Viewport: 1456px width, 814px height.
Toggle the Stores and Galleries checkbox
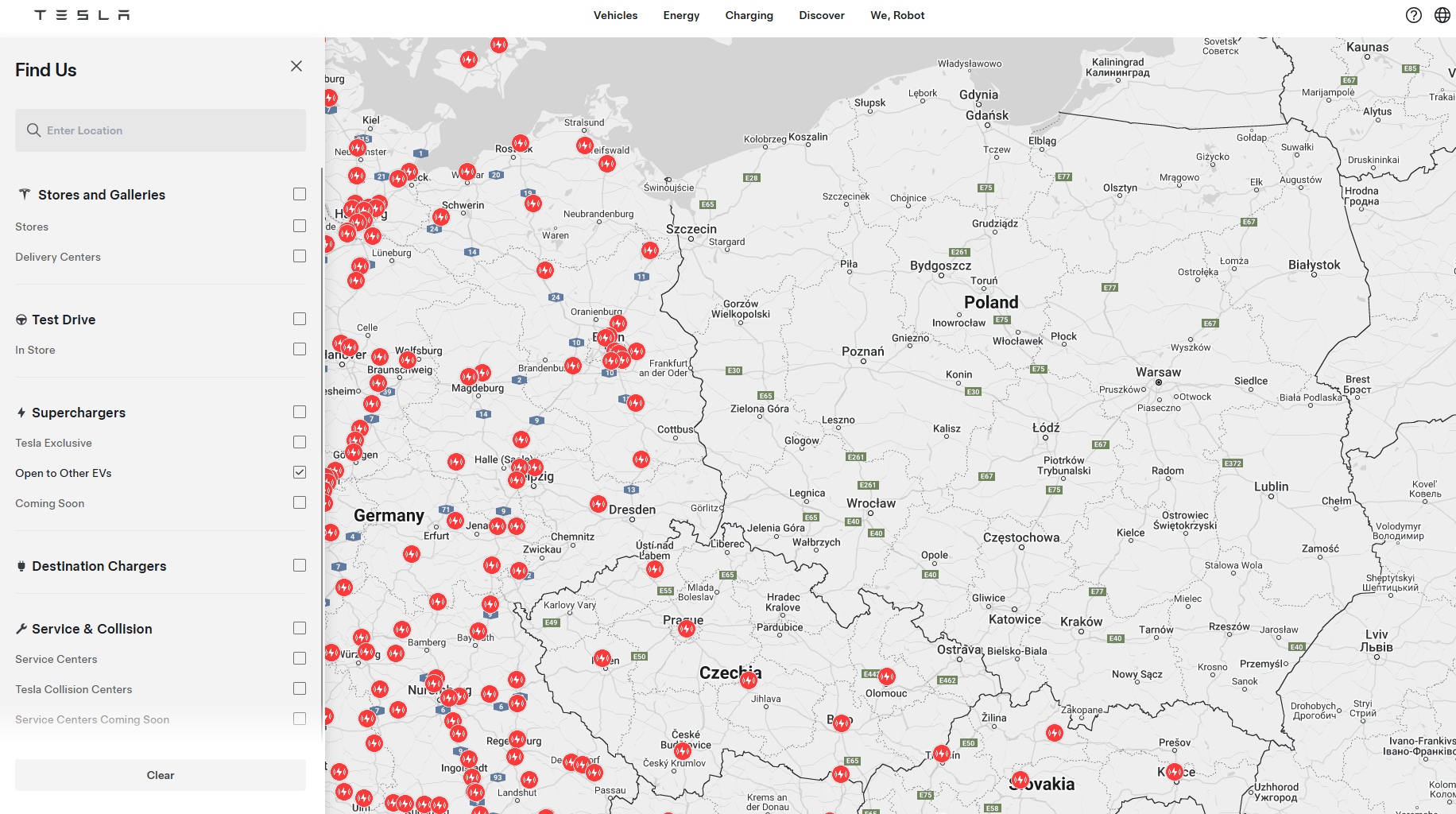pyautogui.click(x=300, y=195)
